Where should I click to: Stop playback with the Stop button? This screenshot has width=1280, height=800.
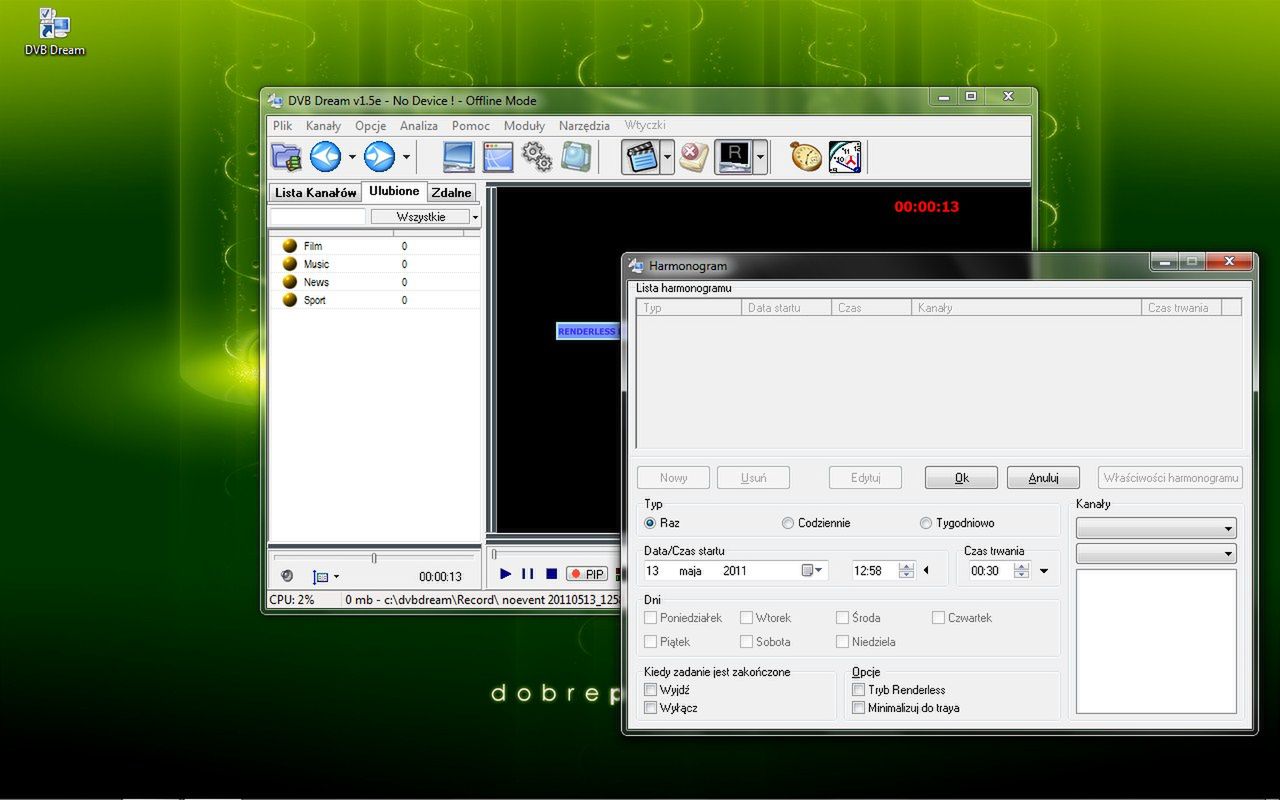[x=551, y=574]
